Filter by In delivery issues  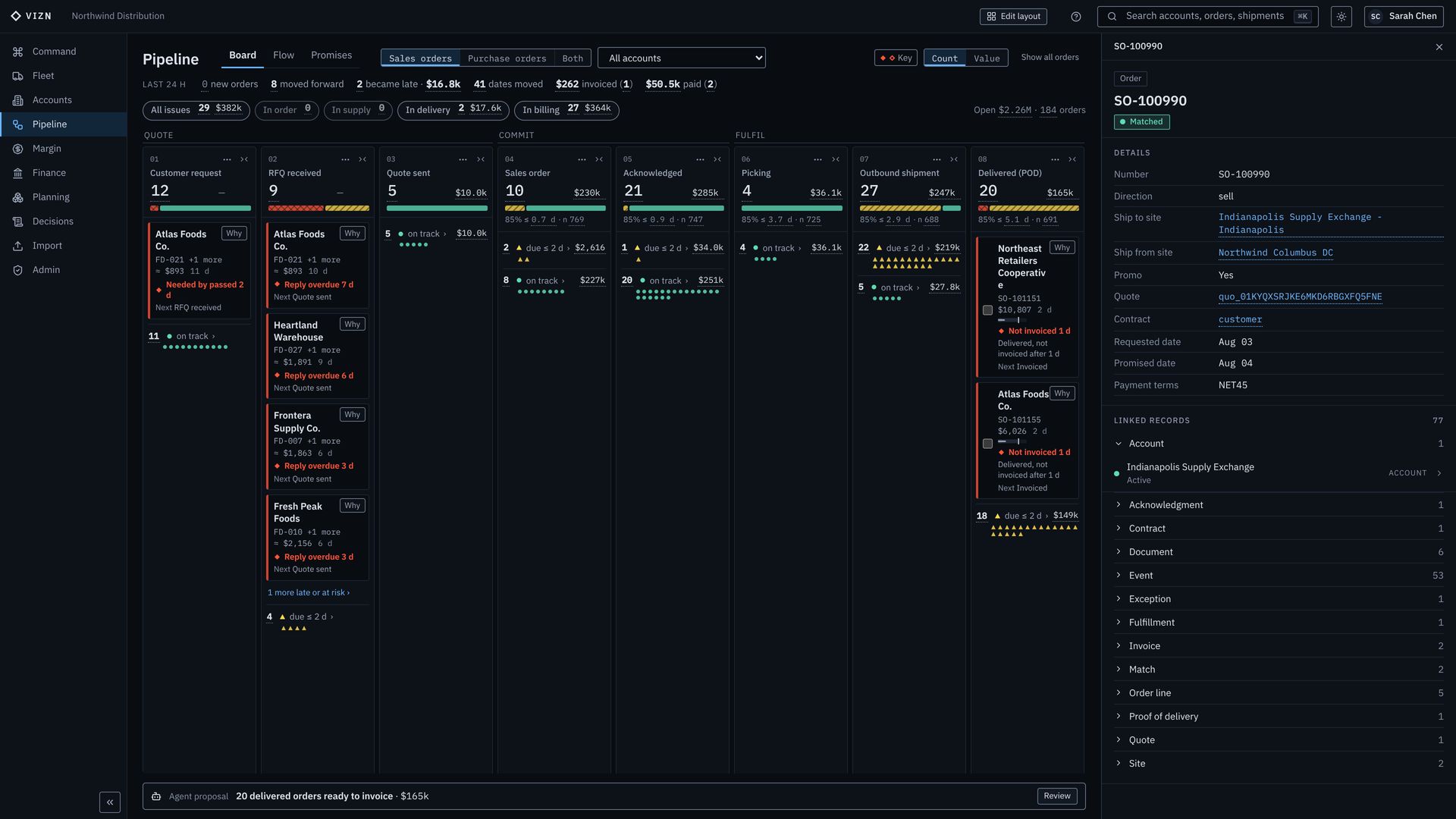coord(453,110)
